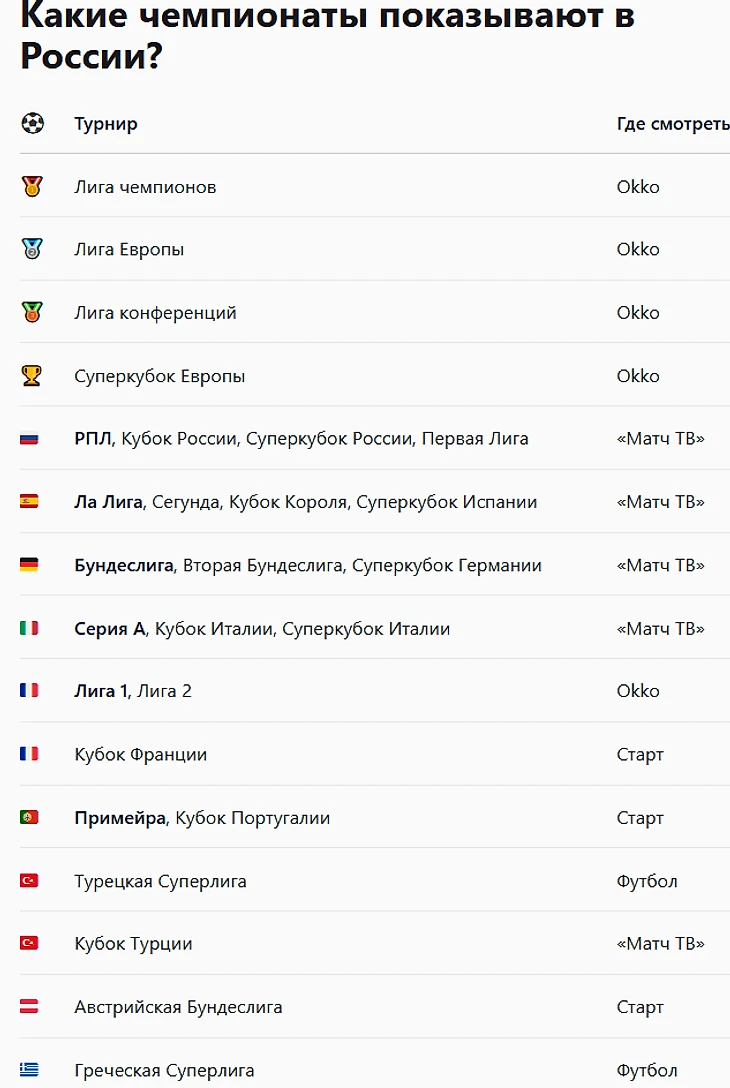Click the Italian flag icon next to Серия А
This screenshot has height=1088, width=730.
pyautogui.click(x=29, y=629)
